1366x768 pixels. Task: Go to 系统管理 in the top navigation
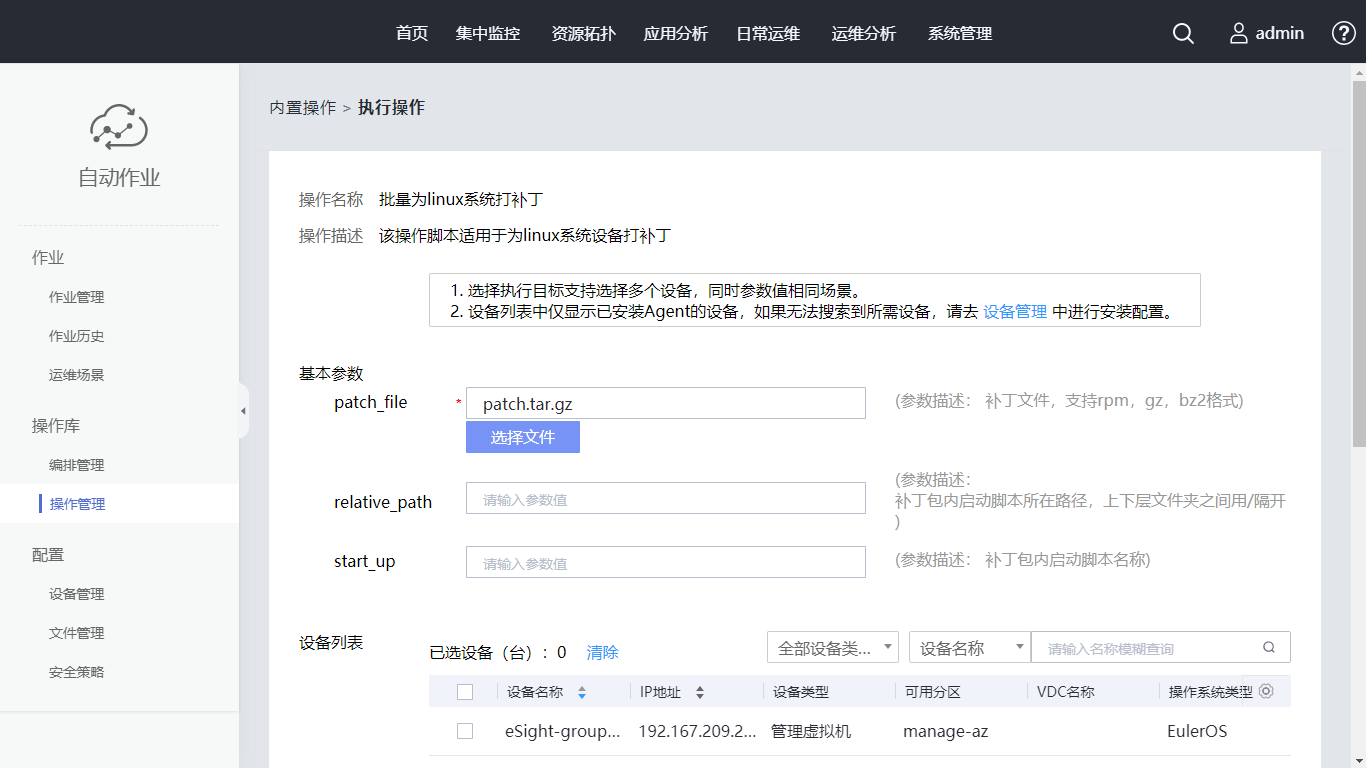coord(960,34)
